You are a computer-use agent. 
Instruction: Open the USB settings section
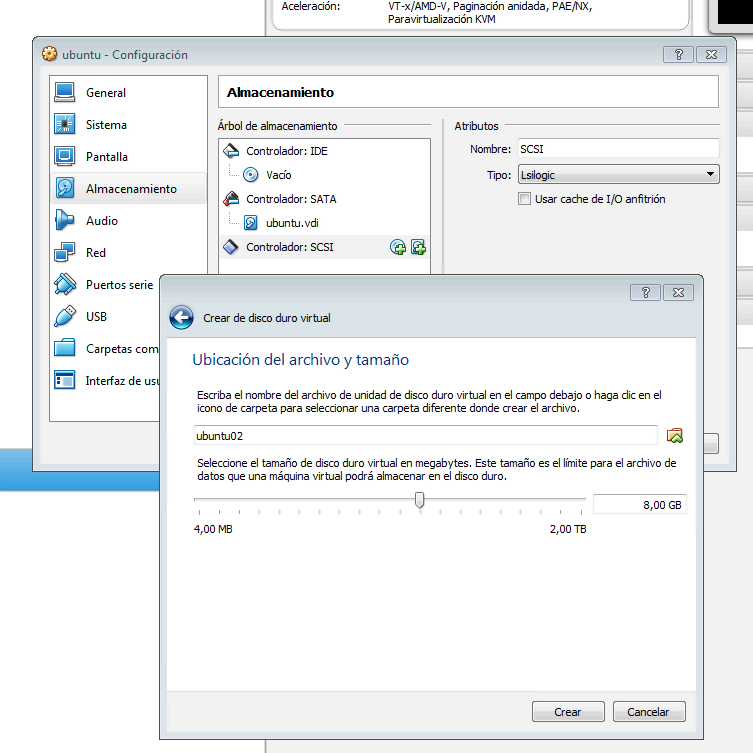coord(96,317)
